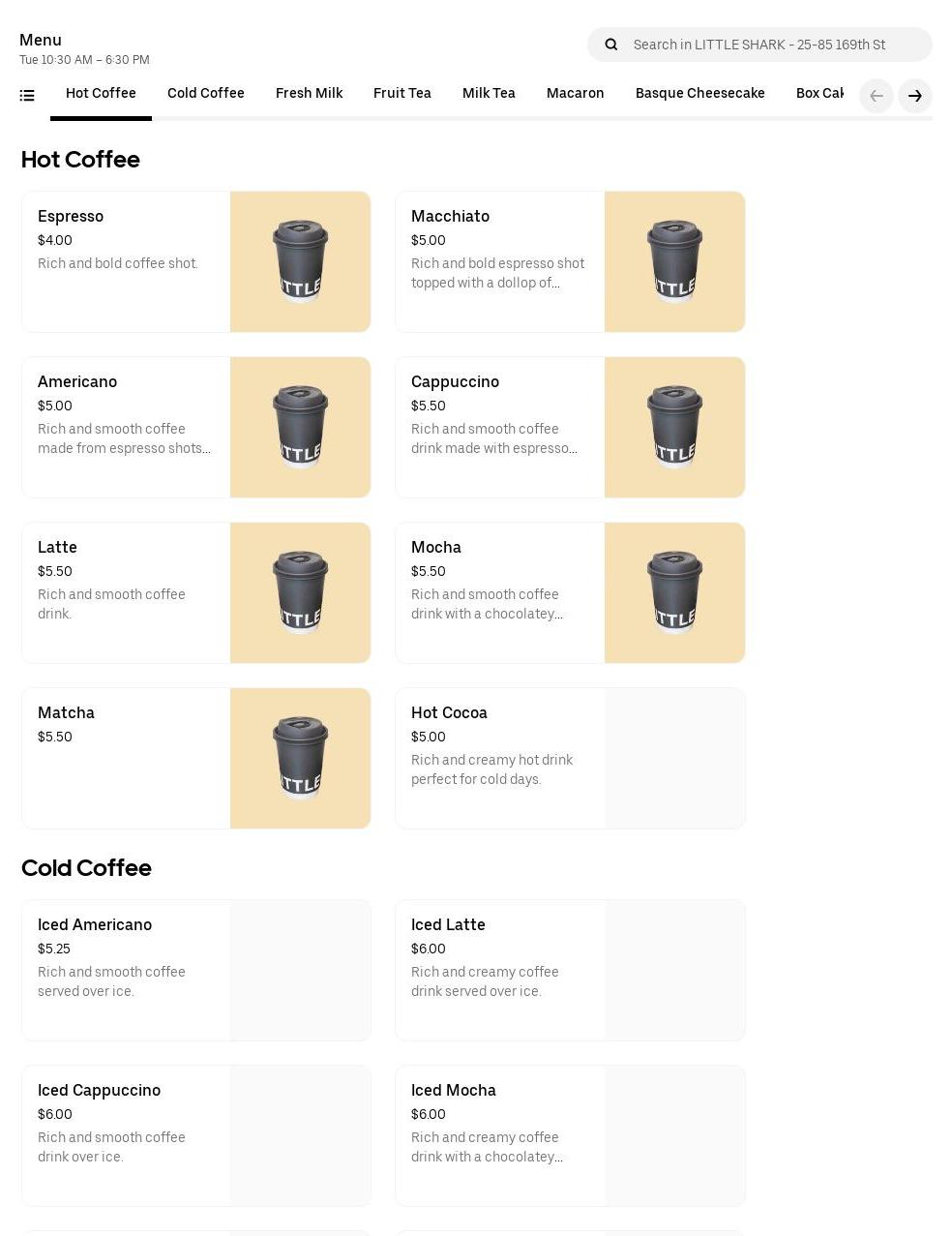This screenshot has height=1236, width=952.
Task: Click the Menu heading
Action: click(41, 41)
